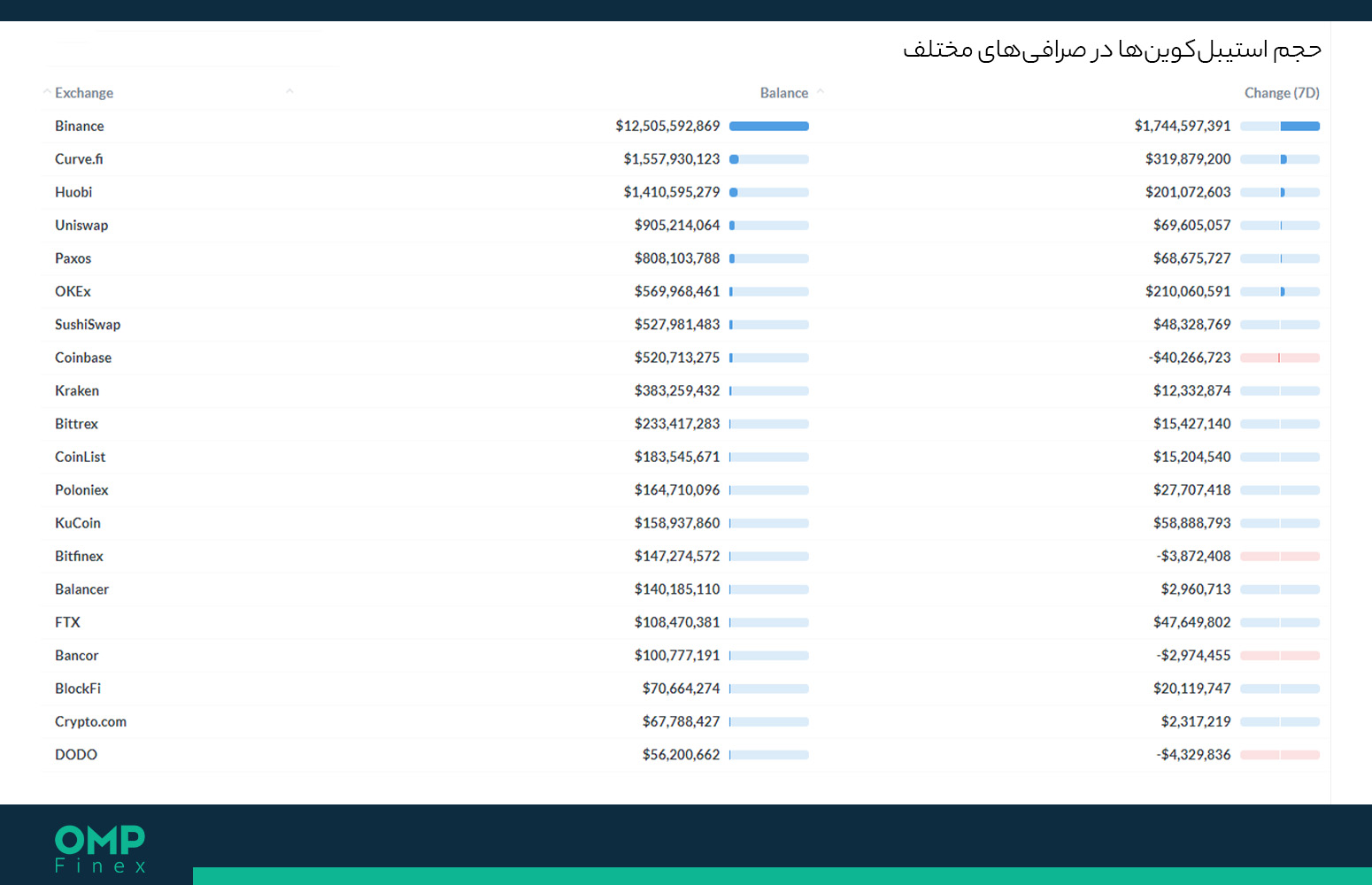The height and width of the screenshot is (885, 1372).
Task: Select the Coinbase exchange name
Action: (x=83, y=358)
